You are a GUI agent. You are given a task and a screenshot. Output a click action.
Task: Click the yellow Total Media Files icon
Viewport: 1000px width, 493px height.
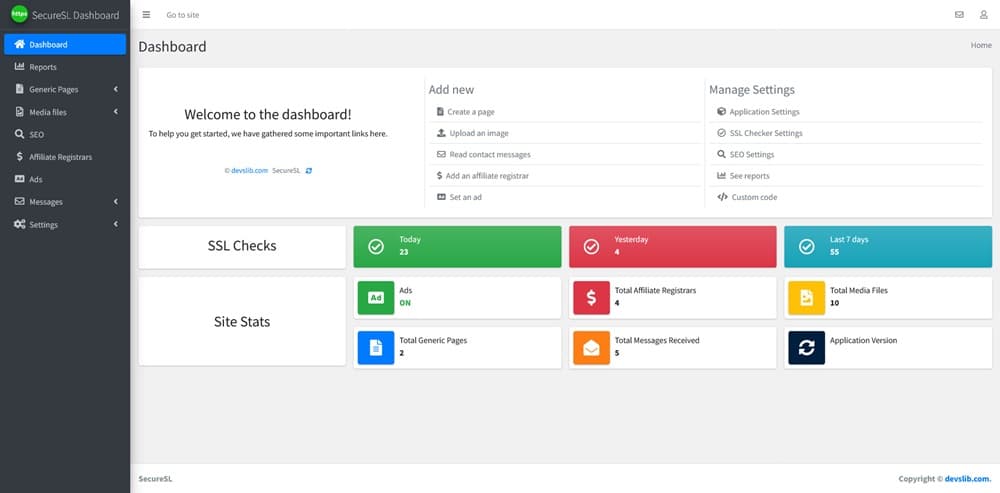(x=806, y=297)
